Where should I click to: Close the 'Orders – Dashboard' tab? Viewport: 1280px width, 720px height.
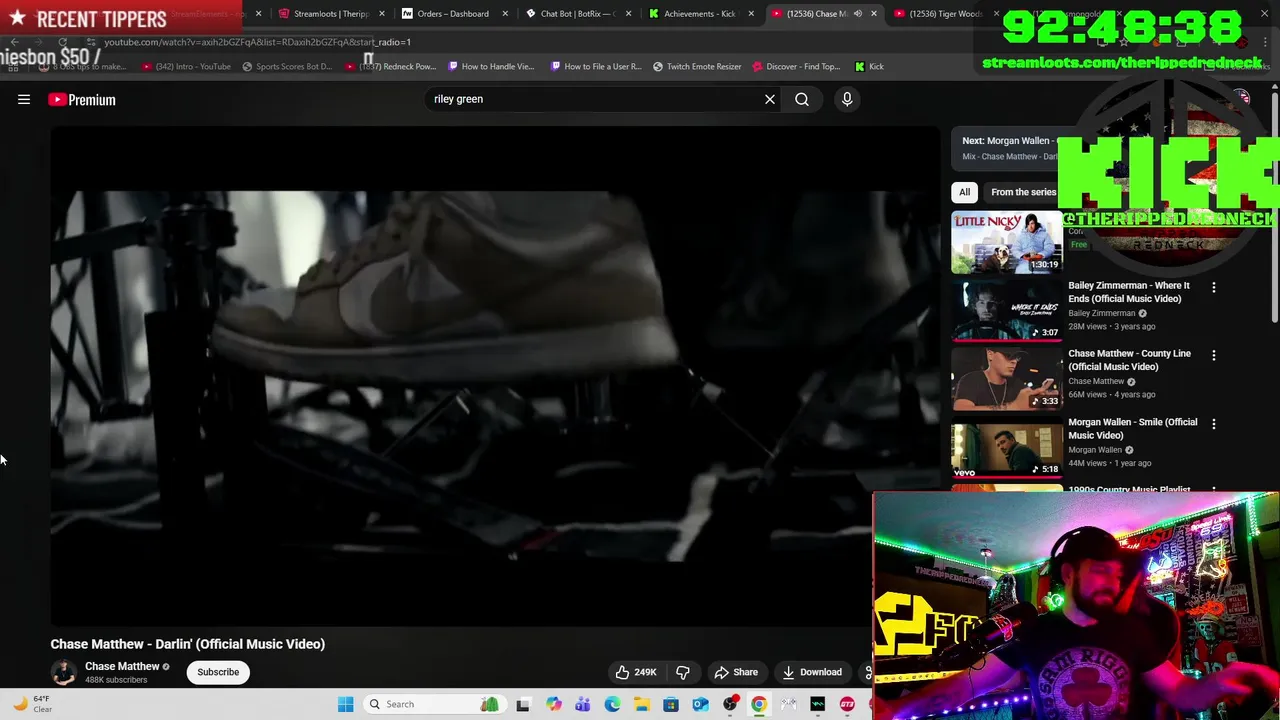[505, 14]
